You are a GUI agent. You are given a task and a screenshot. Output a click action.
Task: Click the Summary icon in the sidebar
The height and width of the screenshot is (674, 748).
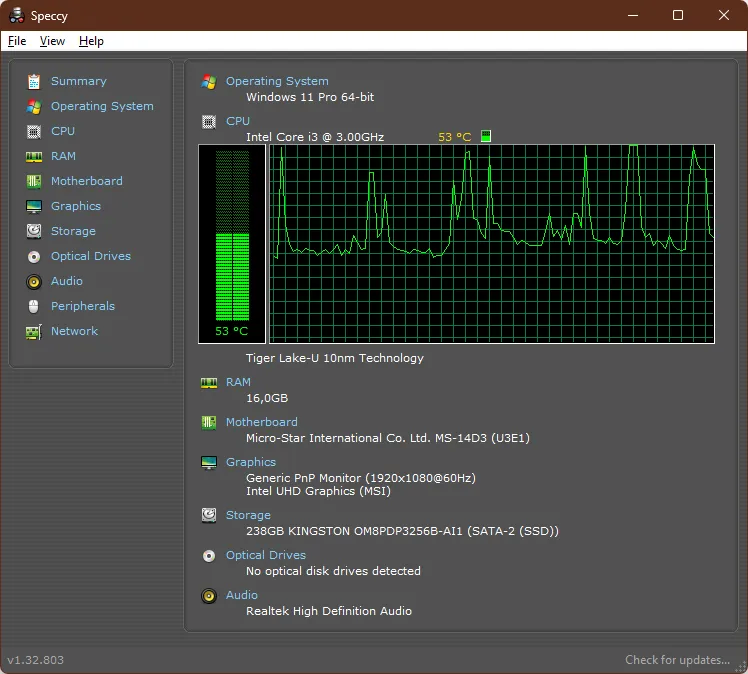[34, 81]
